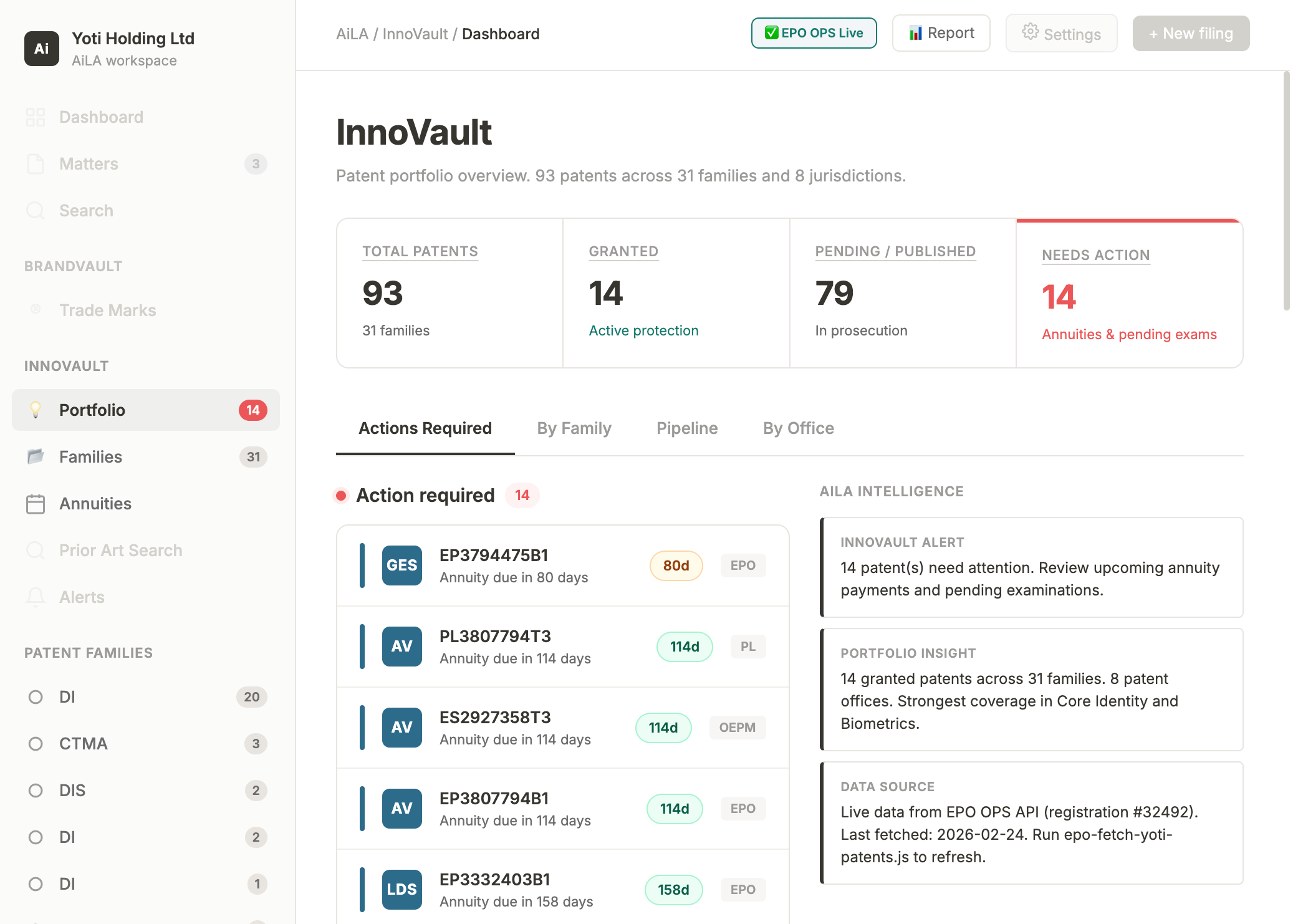Viewport: 1293px width, 924px height.
Task: Click the Report chart icon
Action: pos(915,33)
